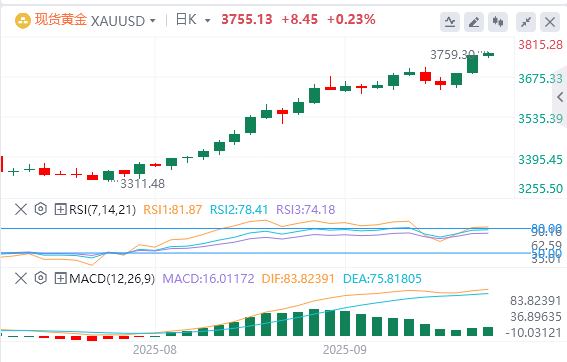
Task: Open the XAUUSD symbol dropdown arrow
Action: 153,21
